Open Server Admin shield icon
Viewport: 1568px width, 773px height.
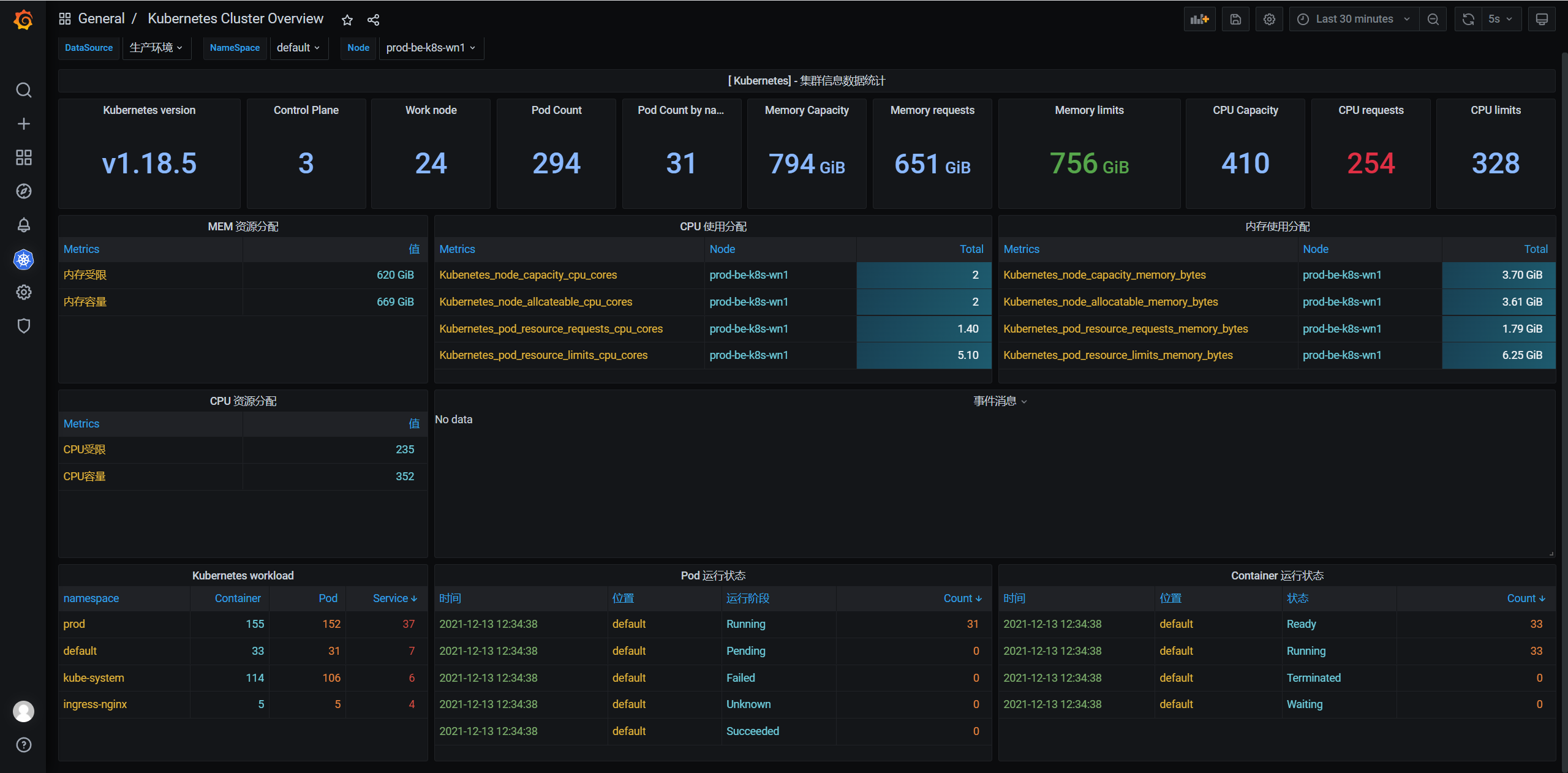(23, 326)
